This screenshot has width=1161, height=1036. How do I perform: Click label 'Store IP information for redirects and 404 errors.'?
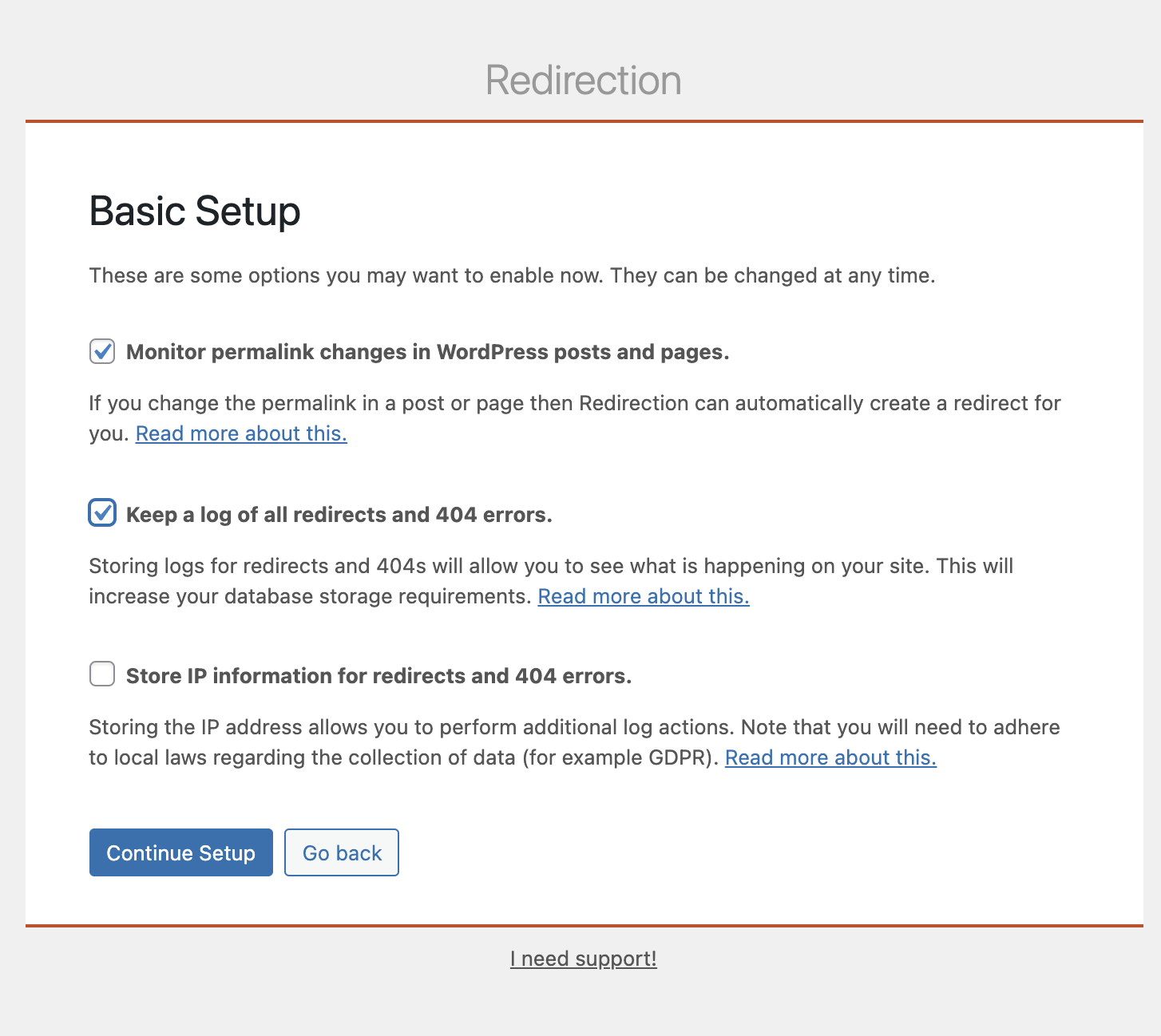[379, 676]
